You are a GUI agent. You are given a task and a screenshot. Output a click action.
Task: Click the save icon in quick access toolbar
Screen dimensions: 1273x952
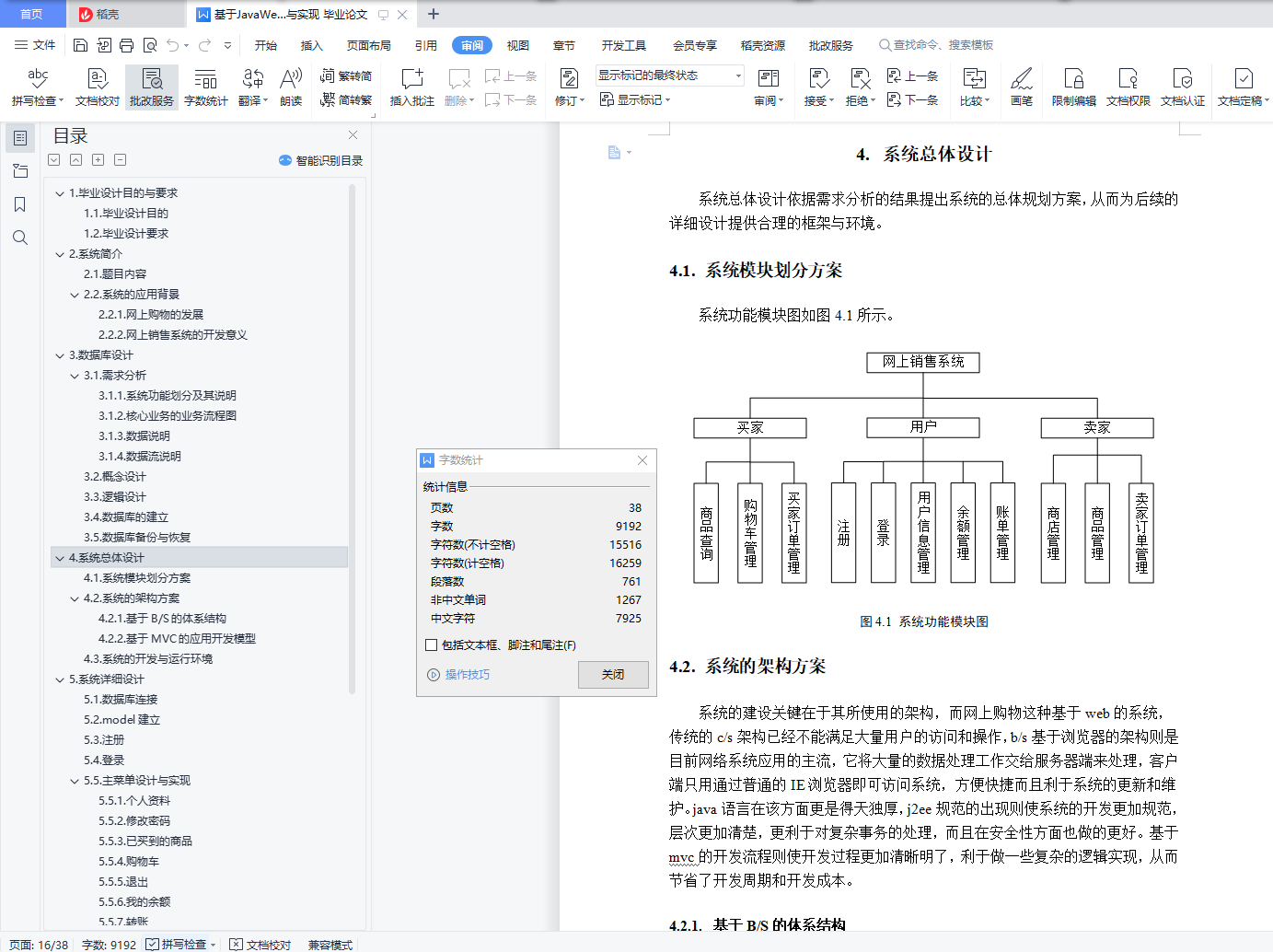[81, 45]
